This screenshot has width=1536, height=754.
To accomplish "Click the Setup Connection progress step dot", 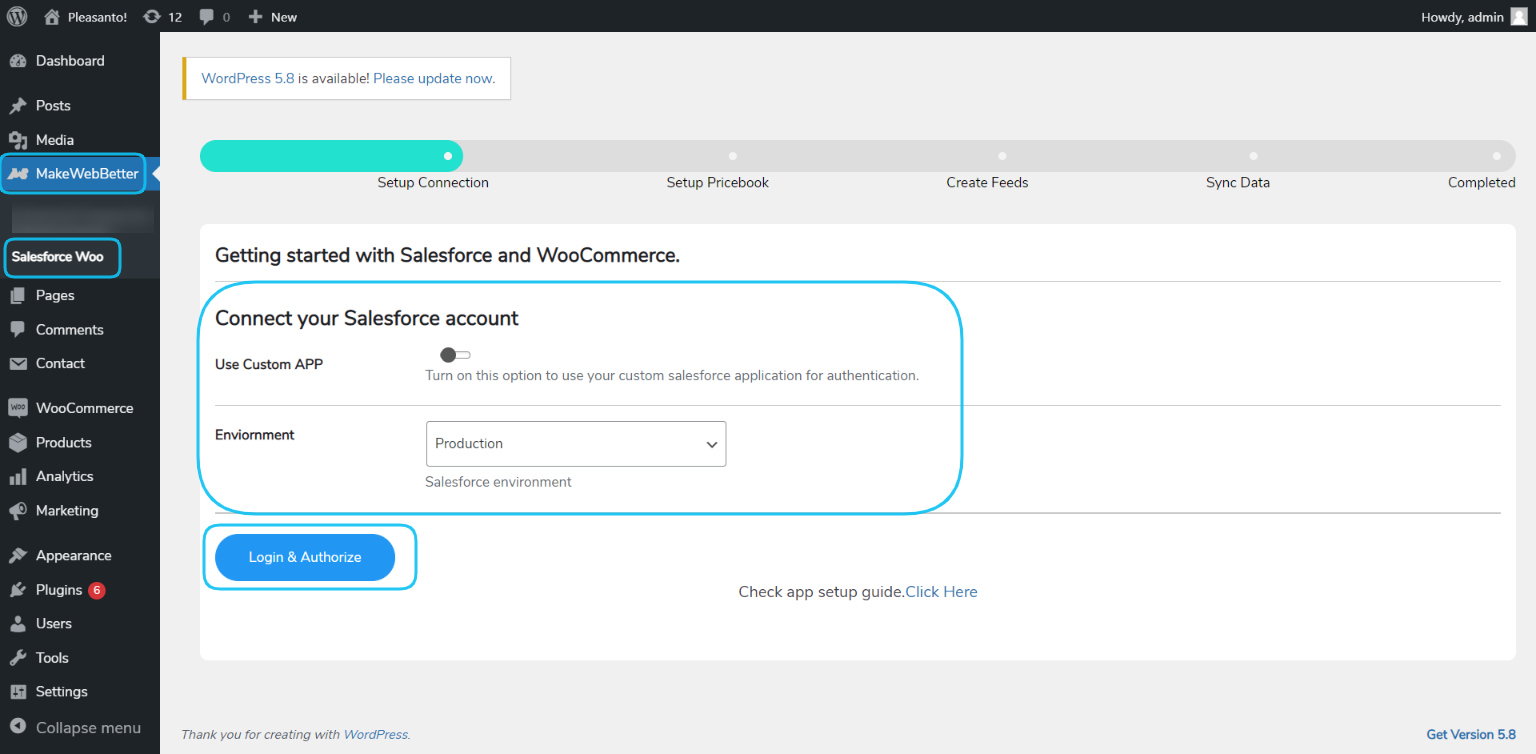I will tap(447, 156).
